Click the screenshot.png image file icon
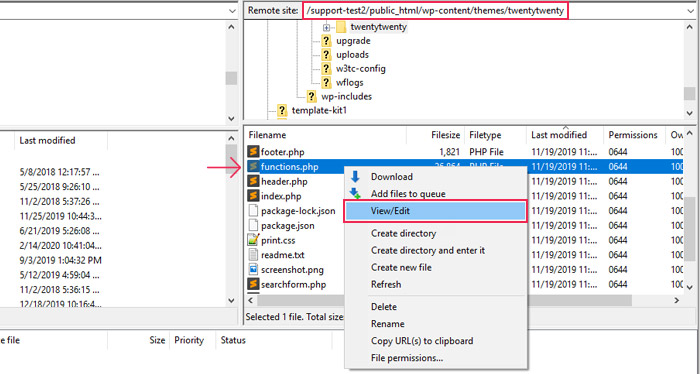 coord(253,270)
